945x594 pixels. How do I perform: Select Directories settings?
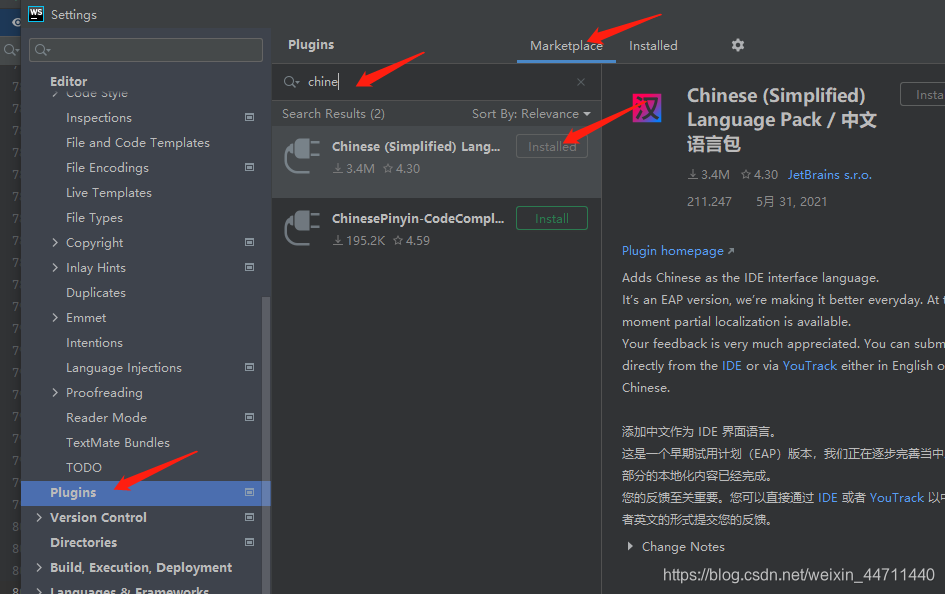pos(83,543)
